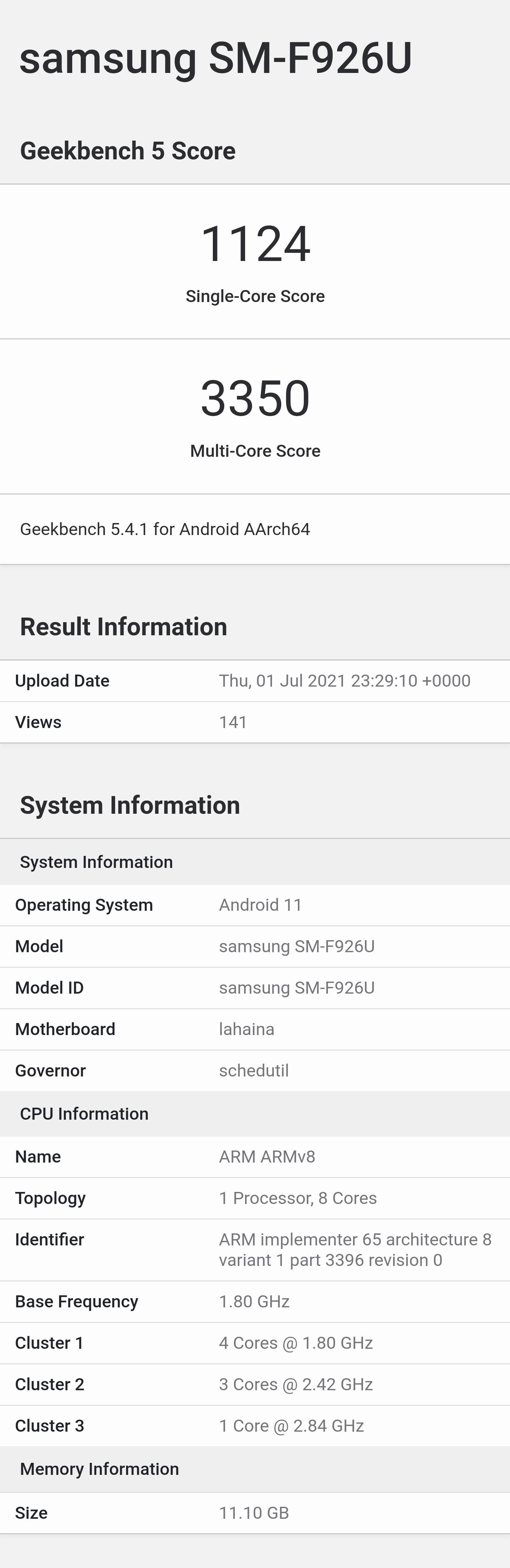Click the Views count 141
510x1568 pixels.
233,722
